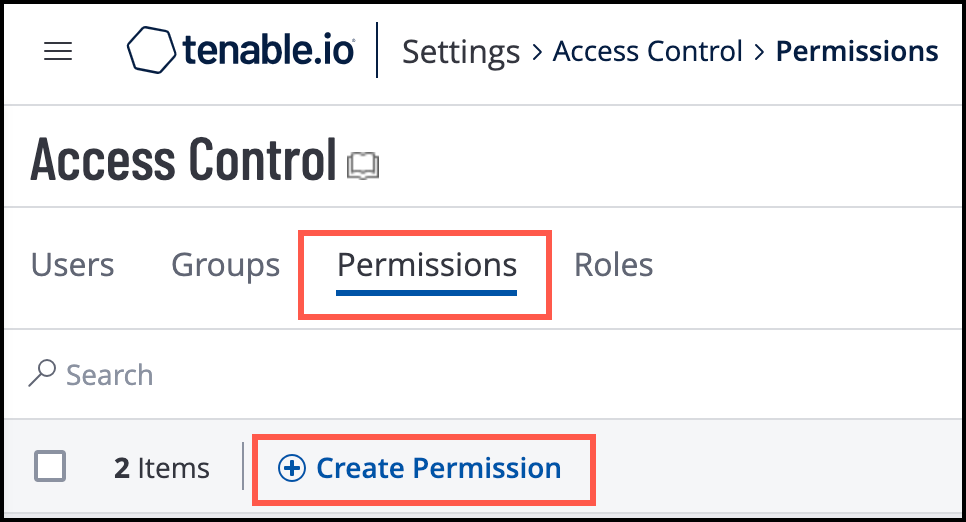Toggle the select-all items checkbox
Viewport: 966px width, 522px height.
[x=50, y=467]
